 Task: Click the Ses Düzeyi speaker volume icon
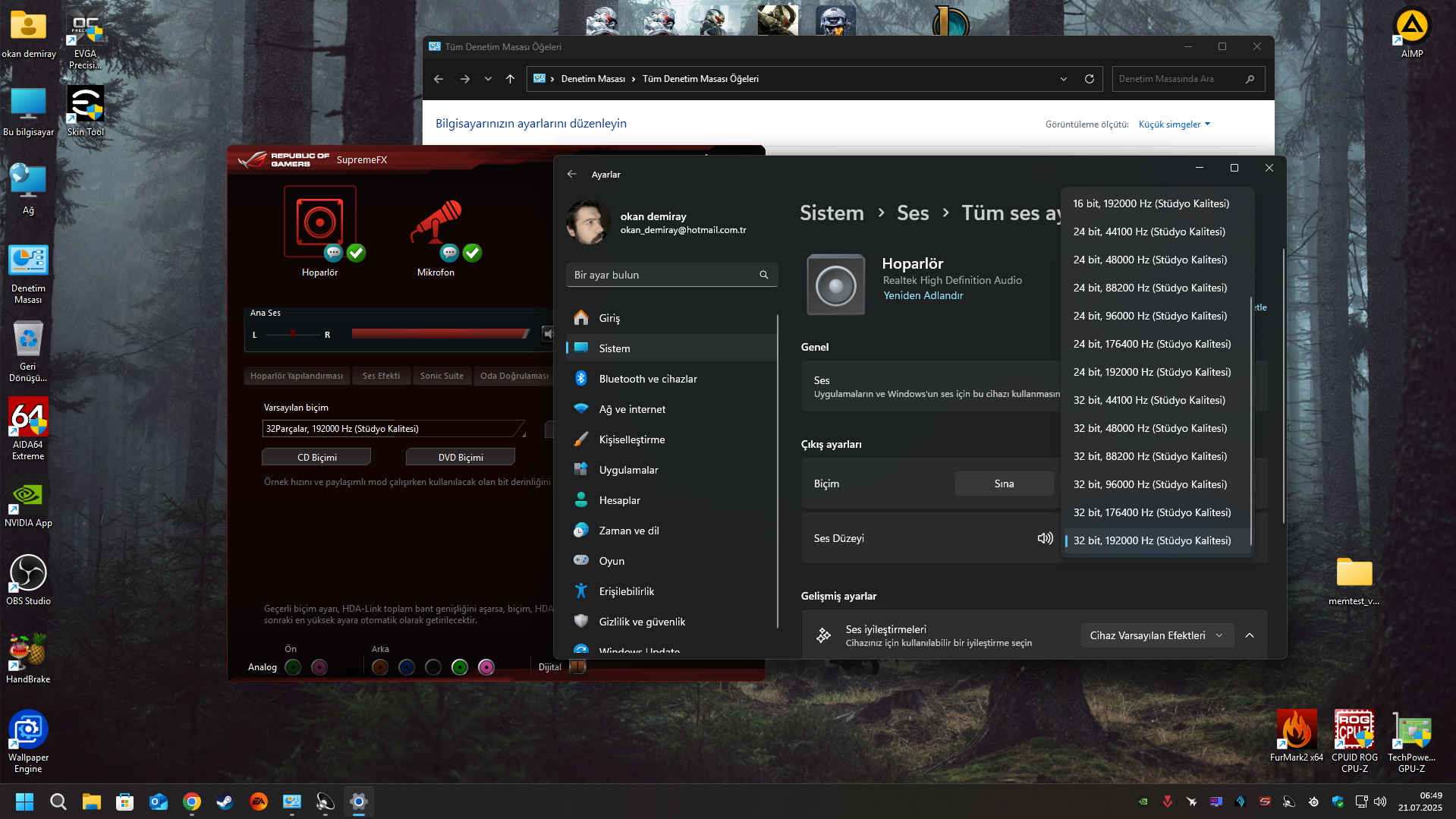pyautogui.click(x=1046, y=538)
